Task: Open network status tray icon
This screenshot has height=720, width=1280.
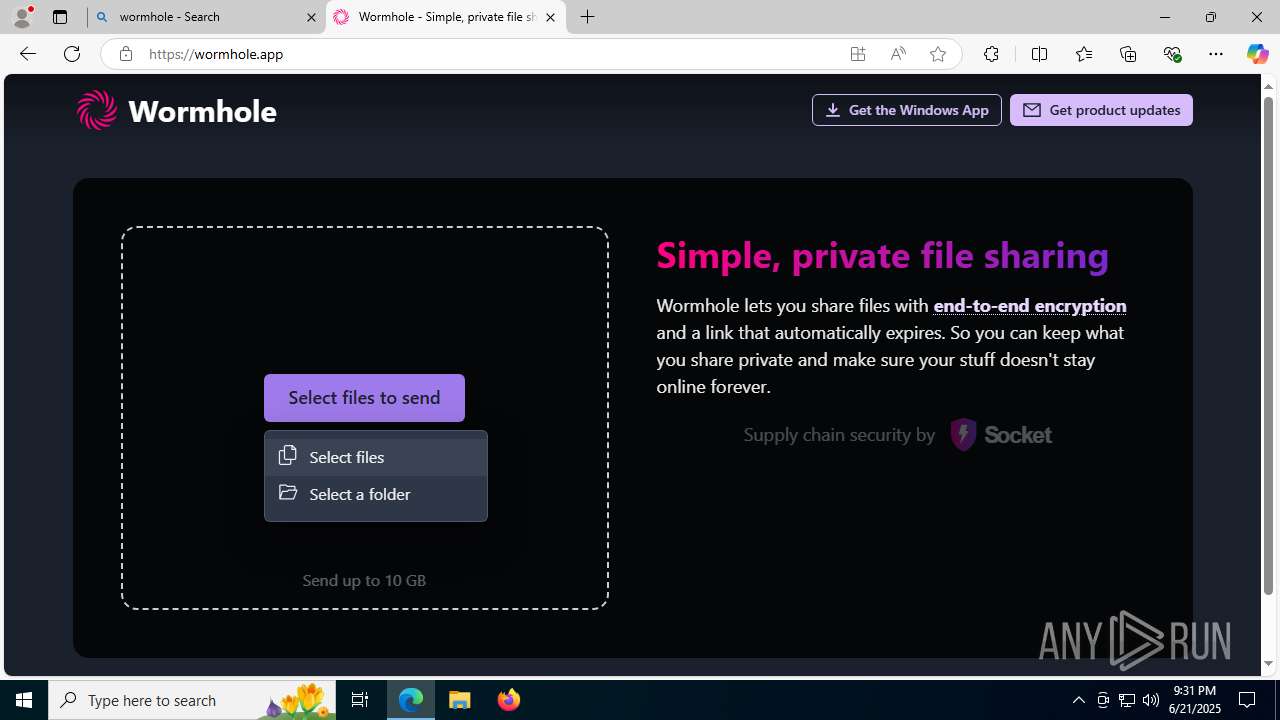Action: [x=1127, y=700]
